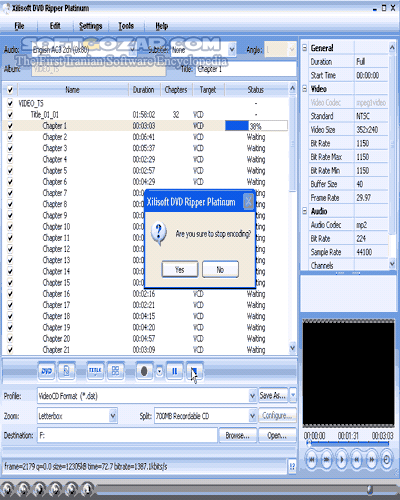Click the Destination input field

pos(127,435)
